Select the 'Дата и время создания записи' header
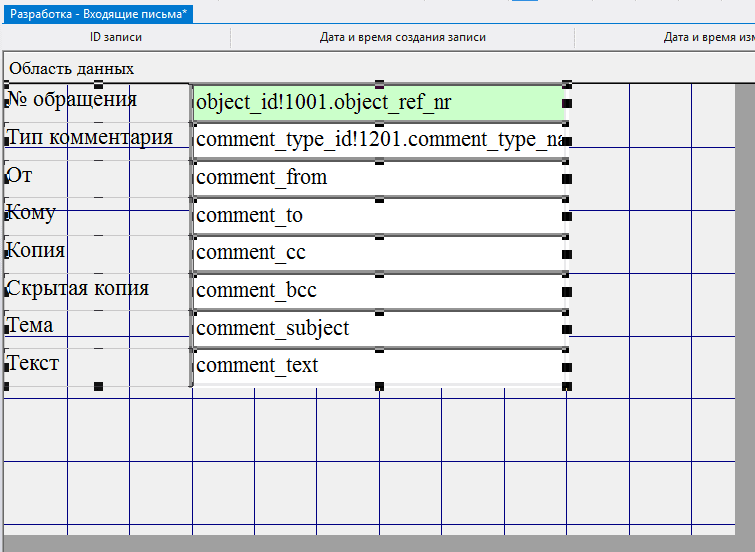 tap(402, 38)
